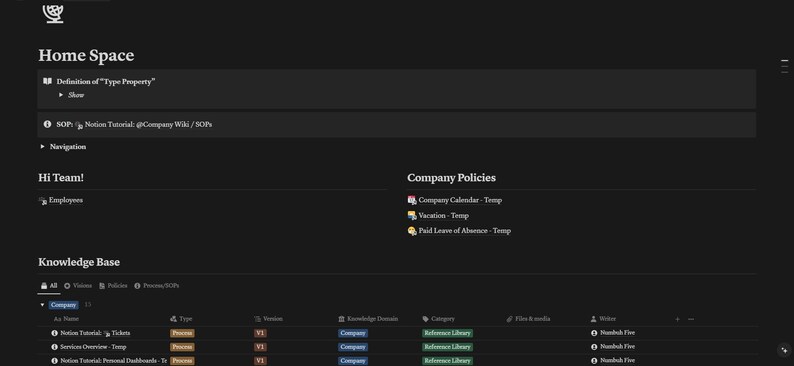Image resolution: width=794 pixels, height=366 pixels.
Task: Open Services Overview - Temp row
Action: (93, 347)
